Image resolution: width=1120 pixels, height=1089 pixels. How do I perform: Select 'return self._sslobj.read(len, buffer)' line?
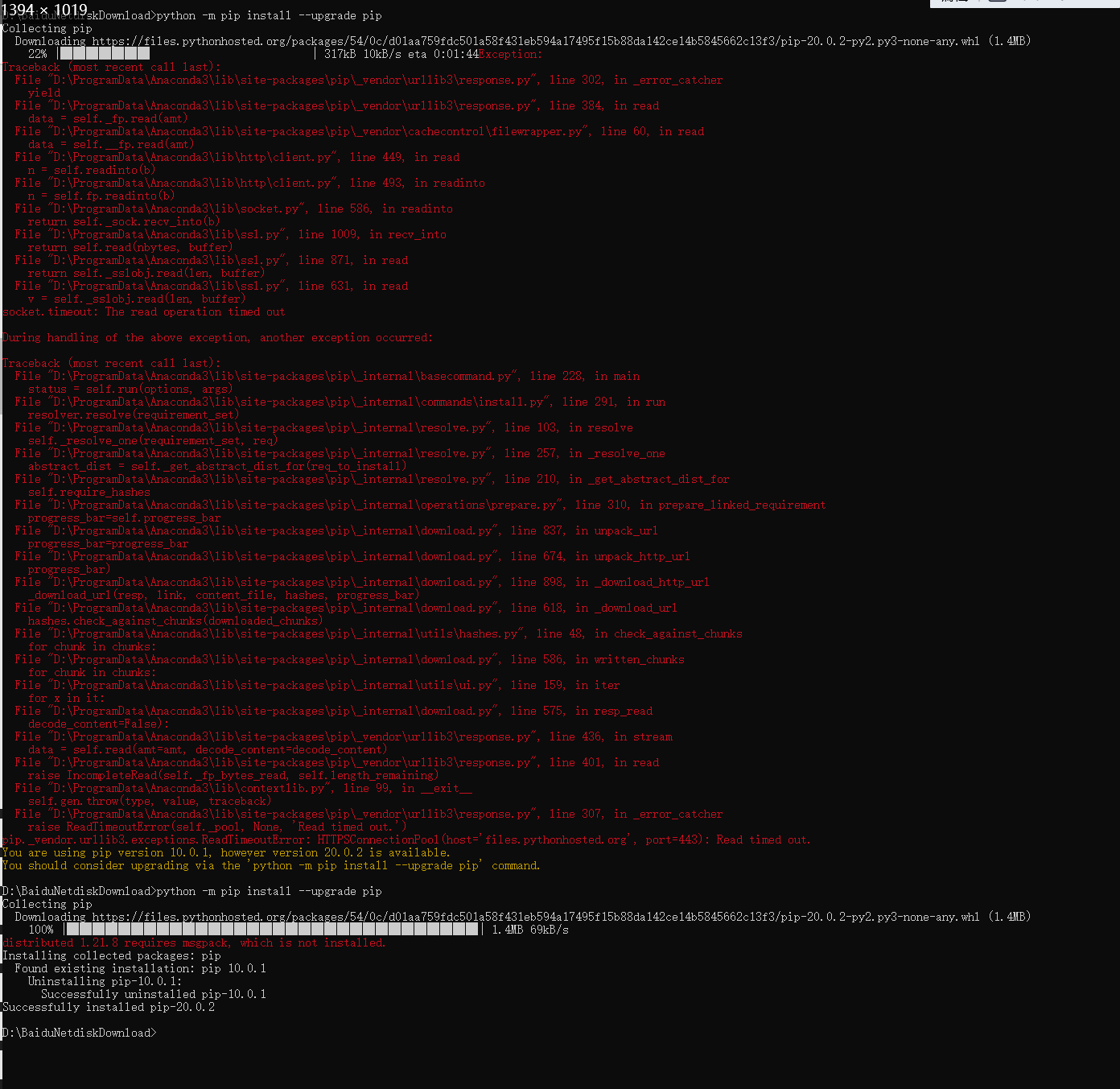point(146,273)
